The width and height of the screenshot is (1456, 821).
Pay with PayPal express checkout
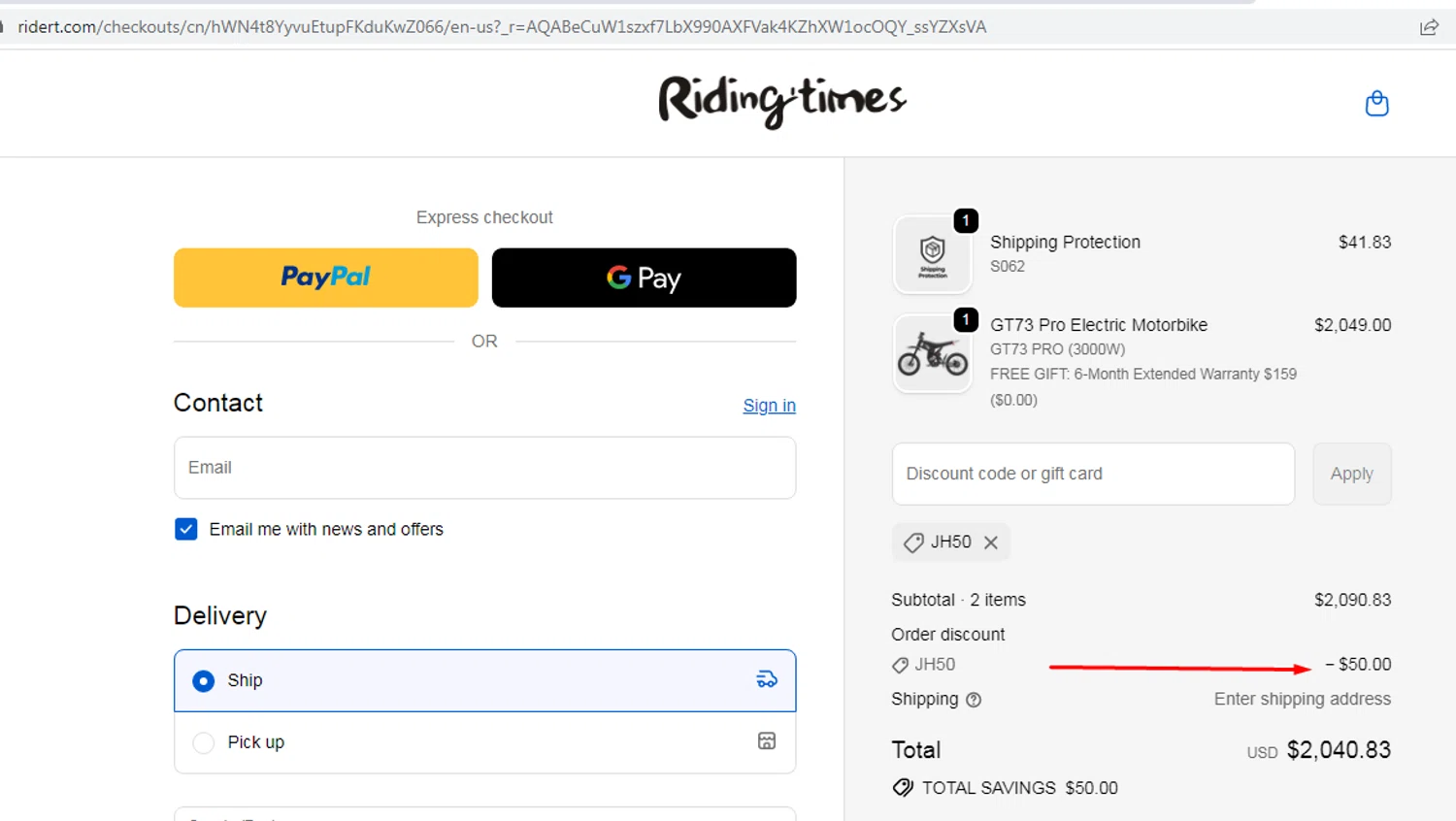[x=326, y=278]
